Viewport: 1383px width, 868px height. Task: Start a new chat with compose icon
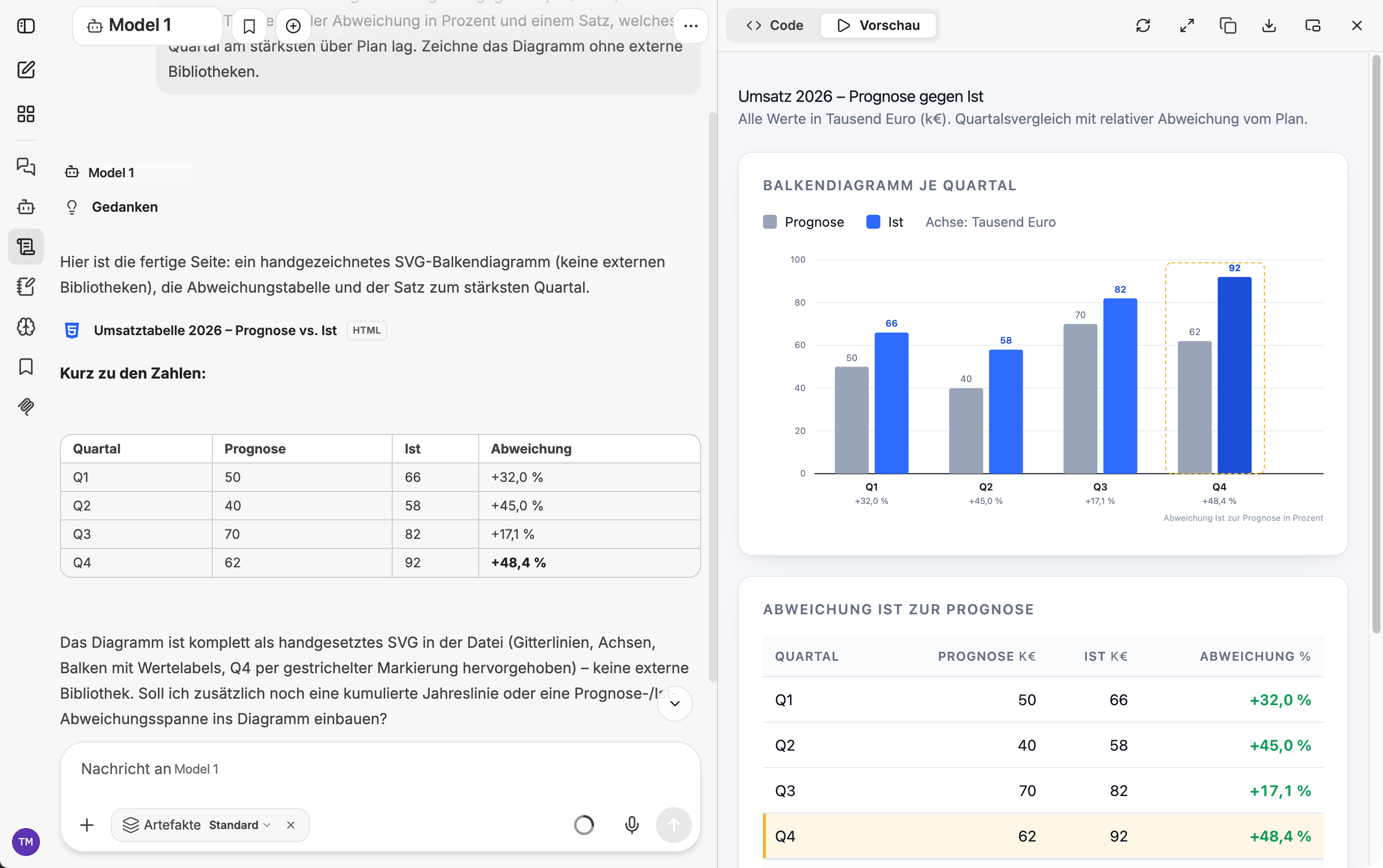click(26, 69)
